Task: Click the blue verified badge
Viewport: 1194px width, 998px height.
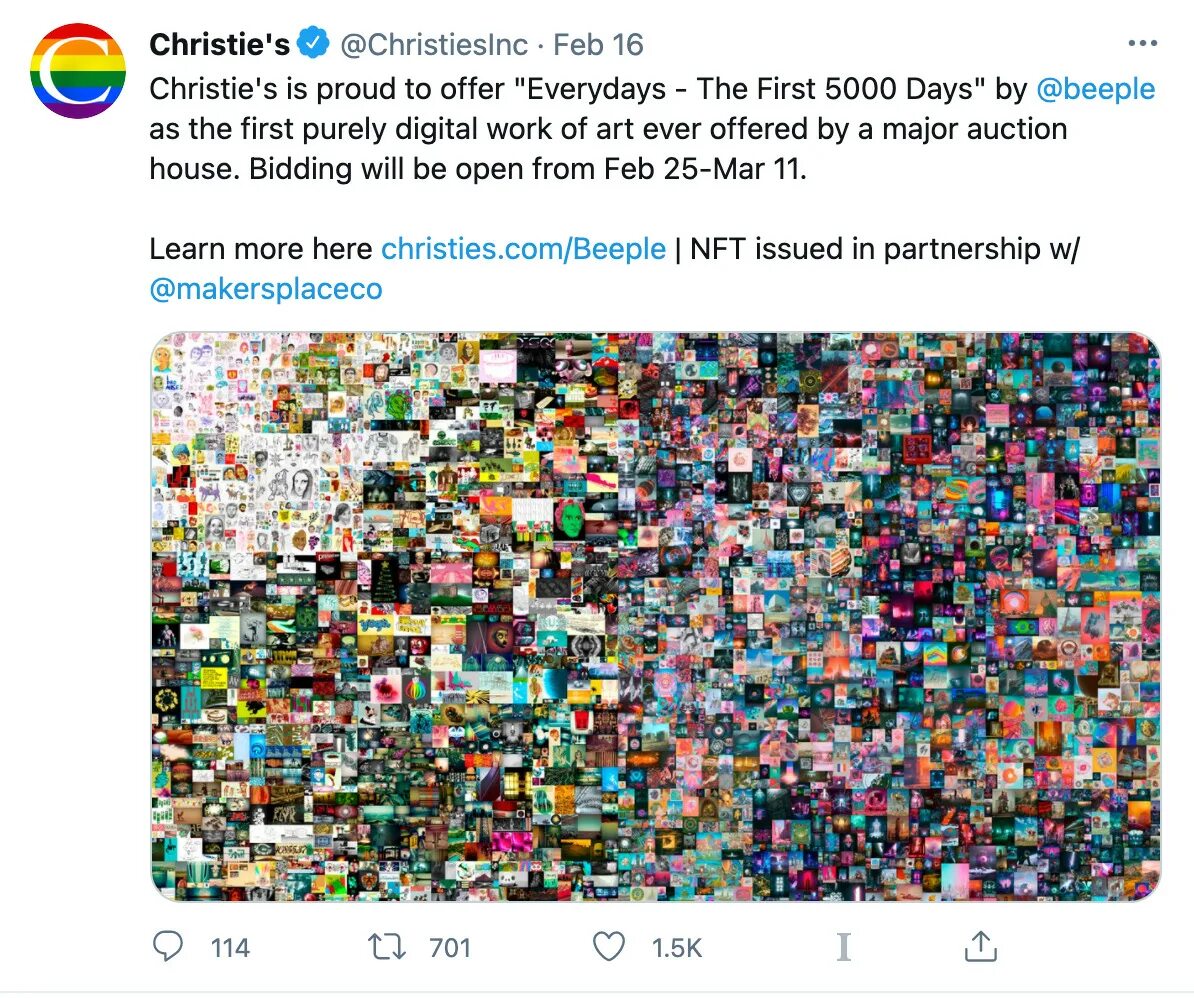Action: (313, 43)
